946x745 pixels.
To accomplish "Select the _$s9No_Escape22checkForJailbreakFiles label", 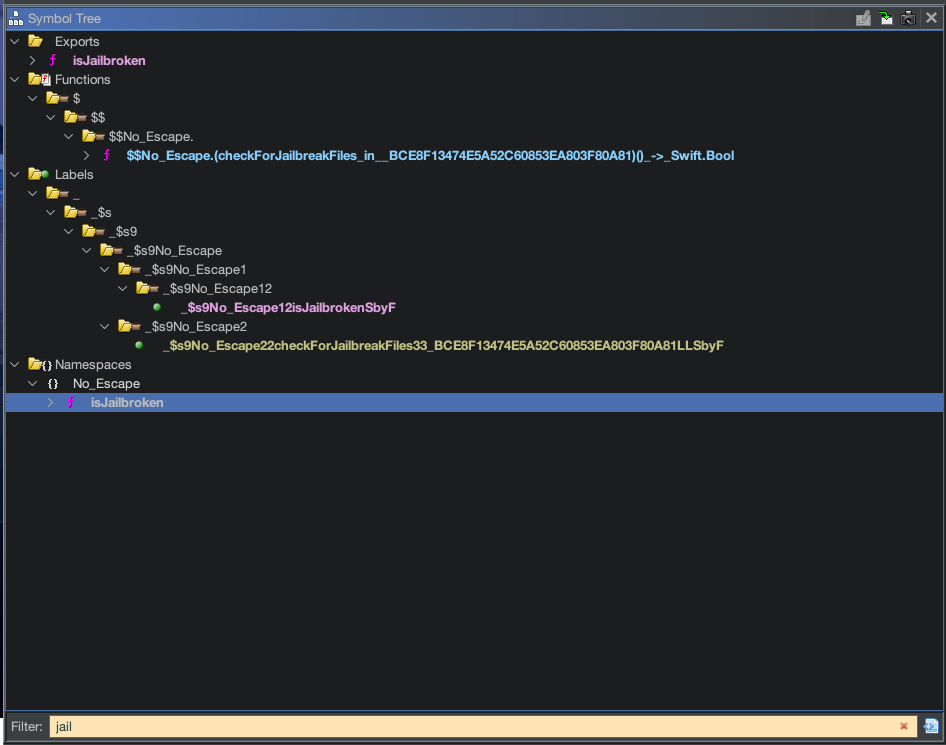I will pyautogui.click(x=443, y=346).
